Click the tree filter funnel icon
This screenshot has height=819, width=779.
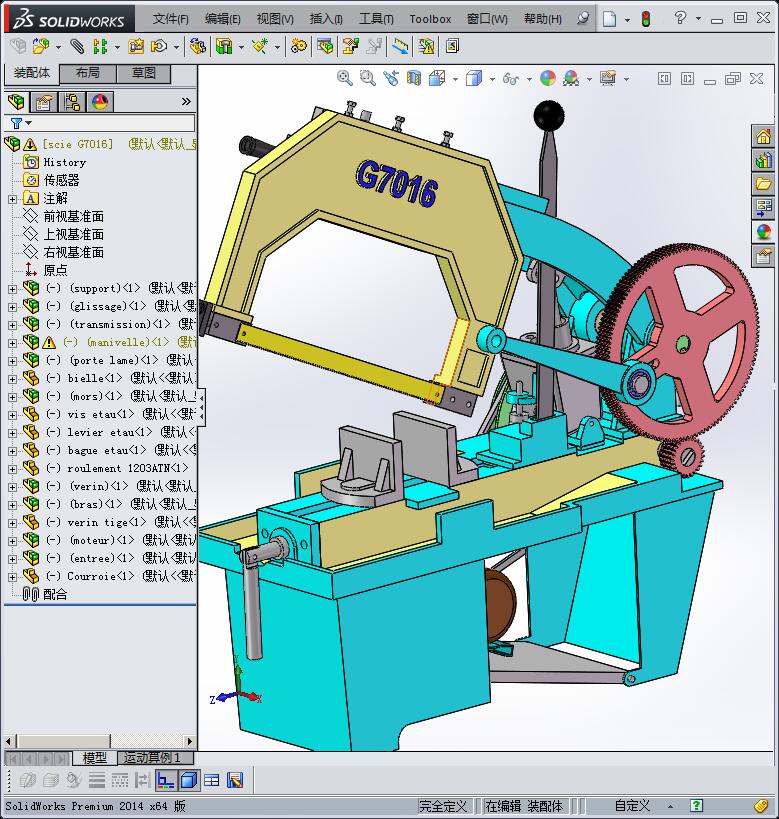(16, 123)
